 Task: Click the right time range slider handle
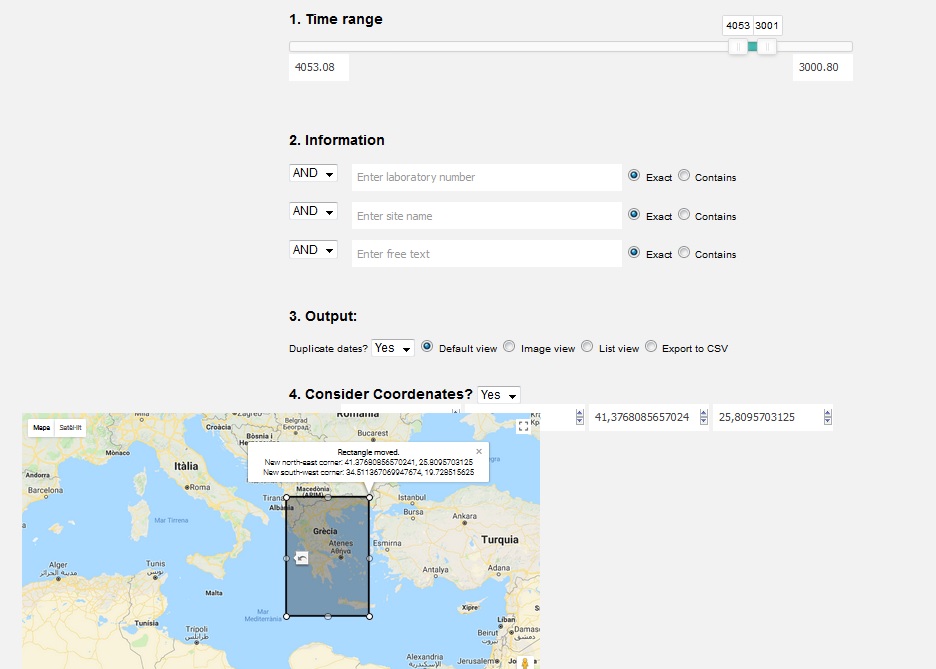[767, 47]
